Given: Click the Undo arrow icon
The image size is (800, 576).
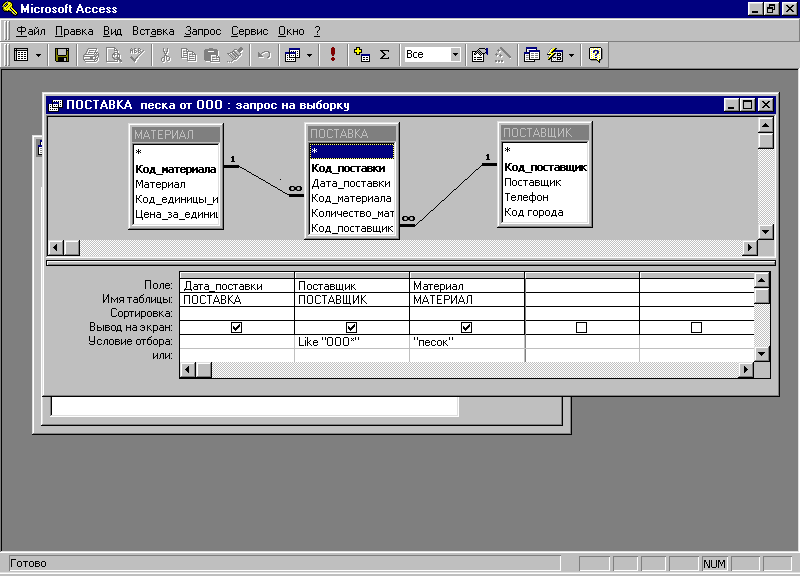Looking at the screenshot, I should pyautogui.click(x=264, y=55).
